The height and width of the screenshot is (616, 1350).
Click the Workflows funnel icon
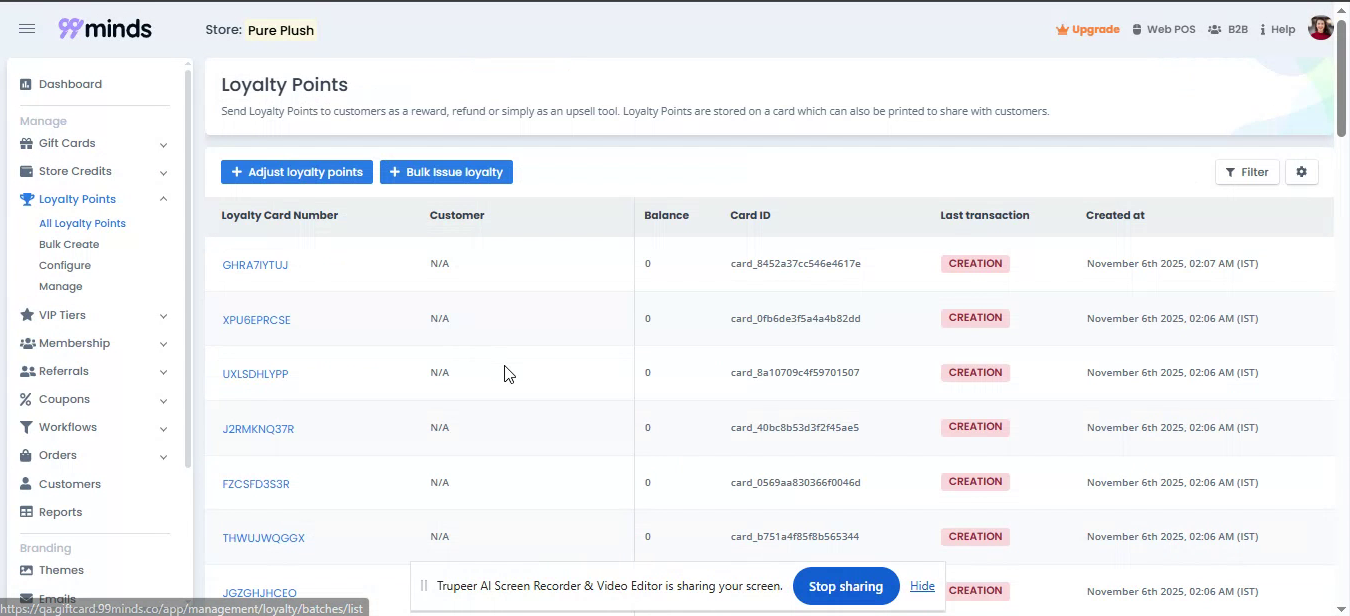pos(27,428)
